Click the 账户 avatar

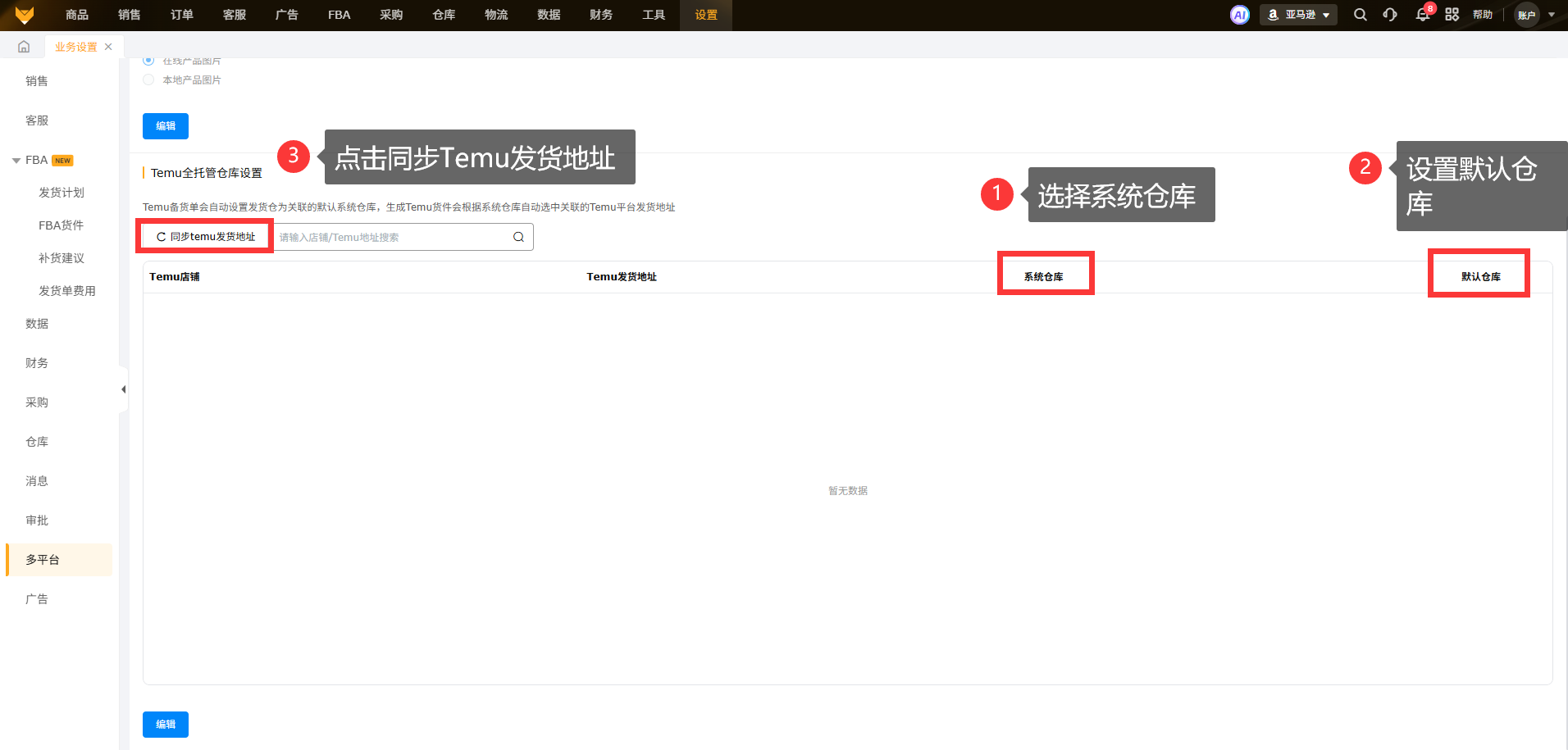pos(1526,15)
